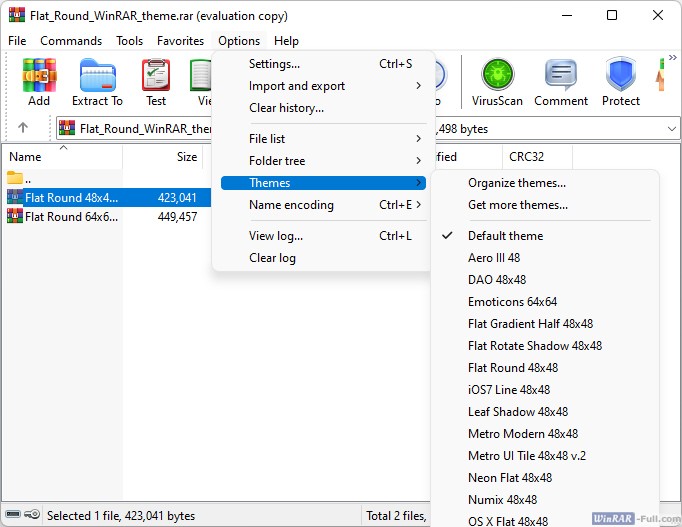Click Organize themes... entry
This screenshot has height=527, width=682.
coord(516,183)
